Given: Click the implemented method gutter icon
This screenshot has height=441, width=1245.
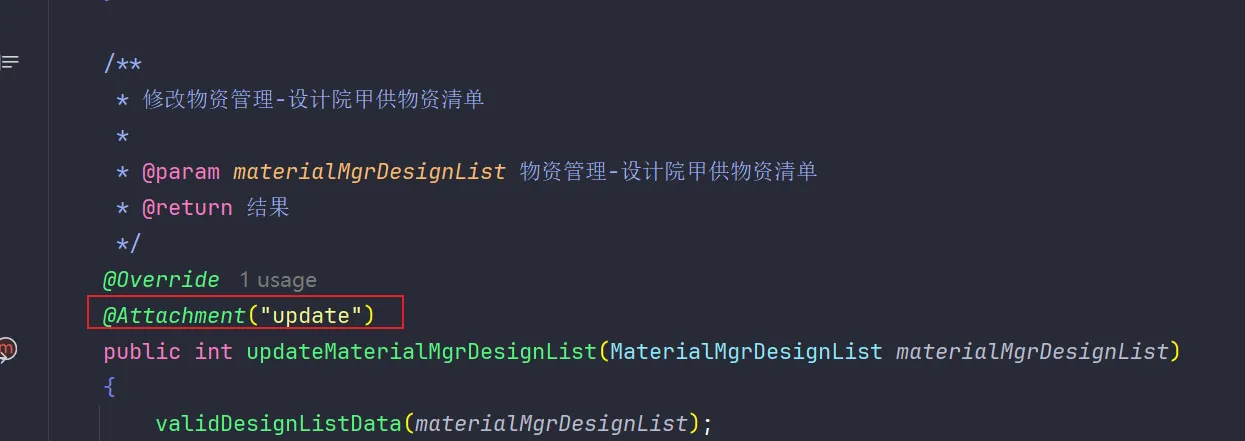Looking at the screenshot, I should 8,350.
